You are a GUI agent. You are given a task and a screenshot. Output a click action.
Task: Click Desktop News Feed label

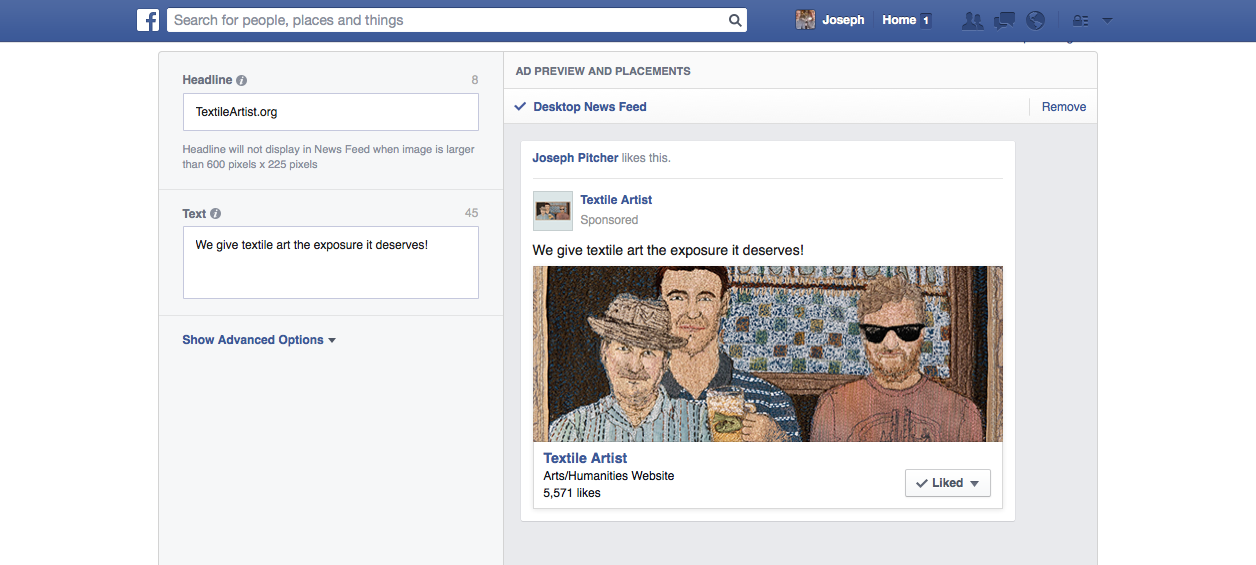pyautogui.click(x=590, y=107)
